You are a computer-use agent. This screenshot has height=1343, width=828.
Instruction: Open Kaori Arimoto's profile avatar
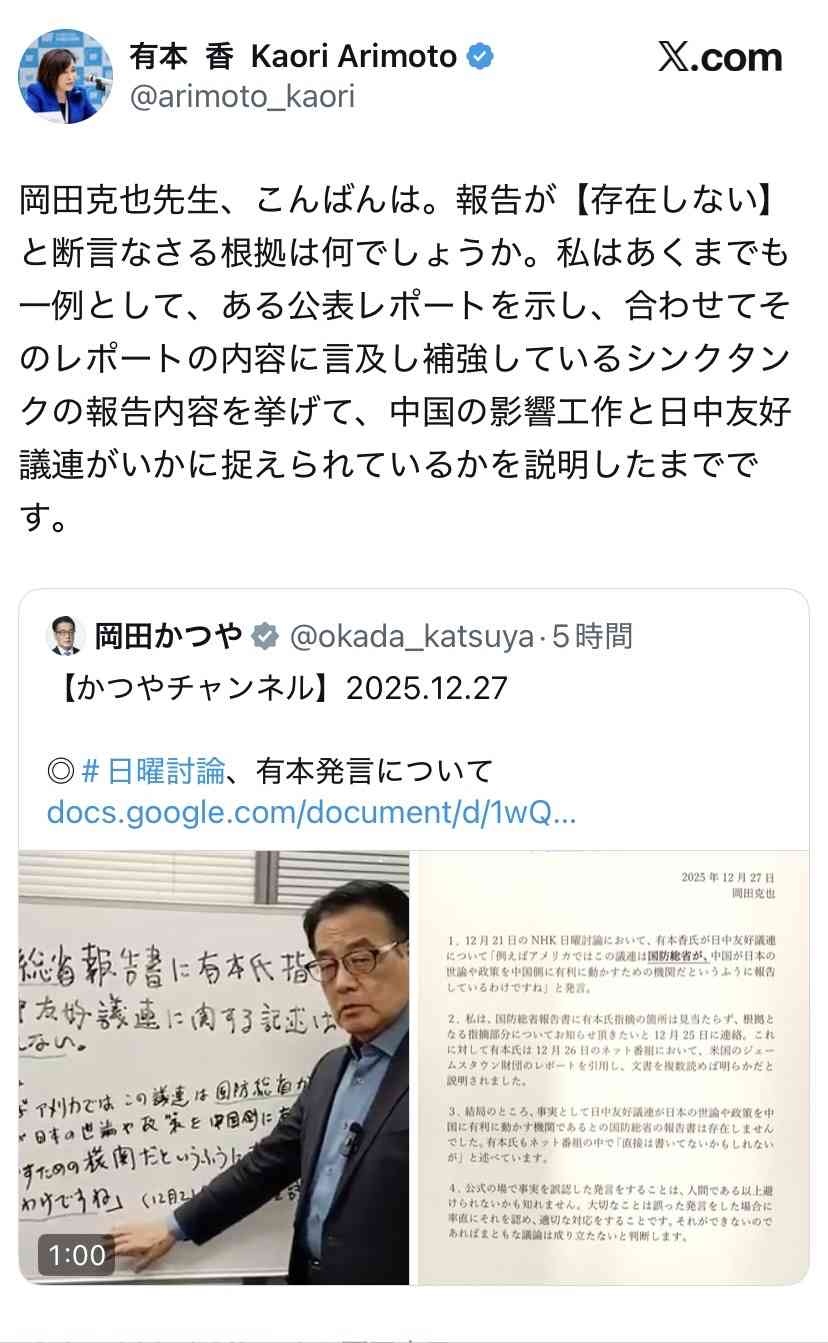coord(66,75)
